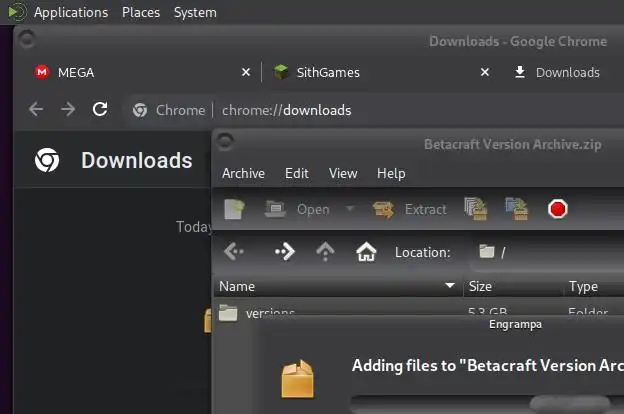The image size is (624, 414).
Task: Open the View menu in Engrampa
Action: click(x=343, y=174)
